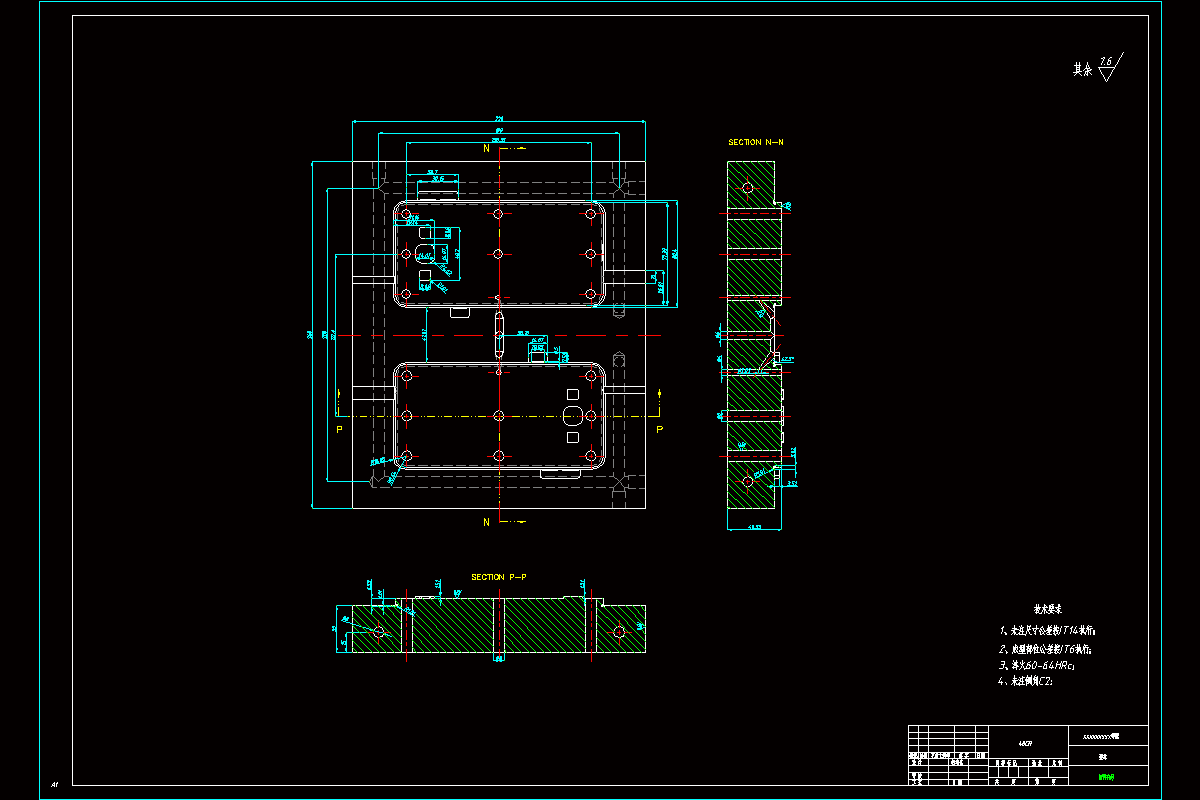
Task: Select note 2 line mentioning IT6
Action: [x=1046, y=649]
